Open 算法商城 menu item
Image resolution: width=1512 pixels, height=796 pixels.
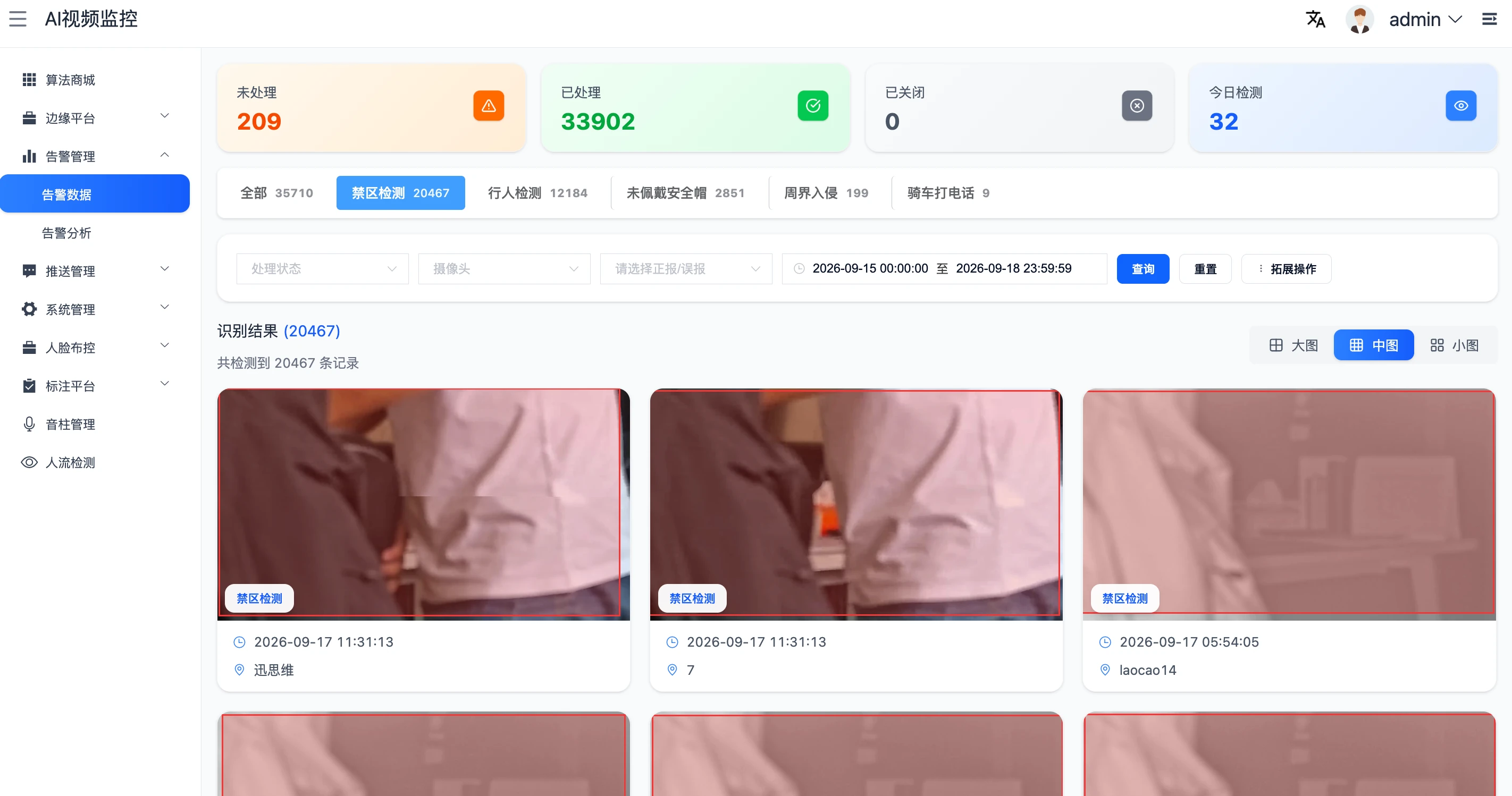95,80
